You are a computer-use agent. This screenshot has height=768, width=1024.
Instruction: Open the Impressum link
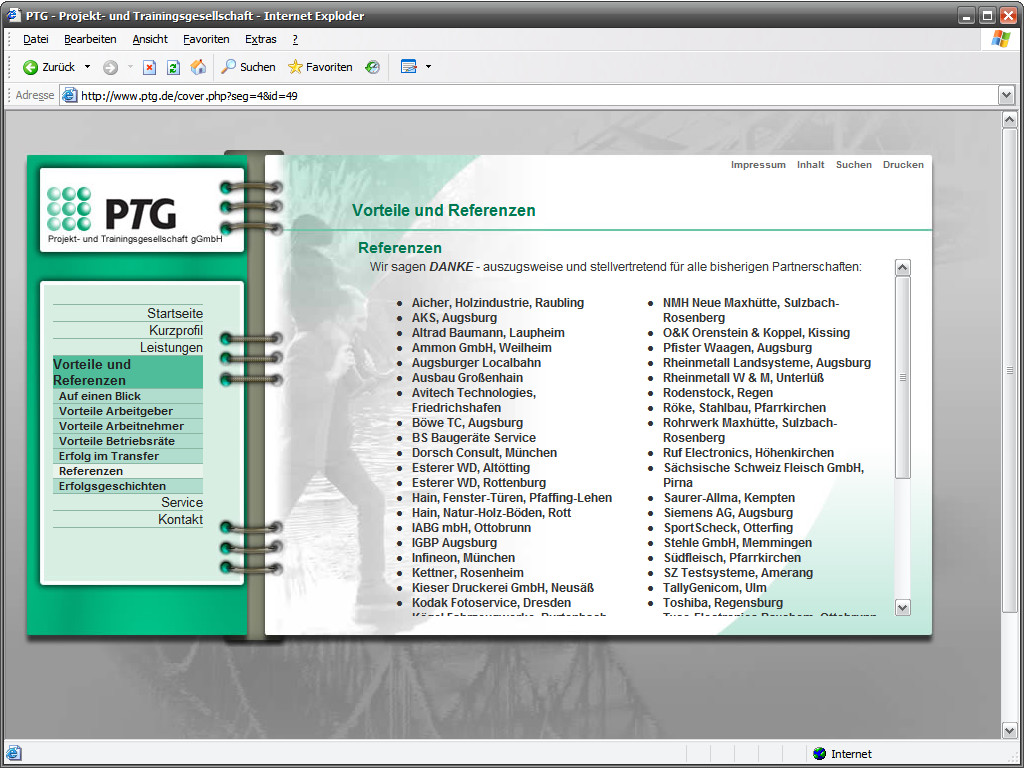coord(758,165)
